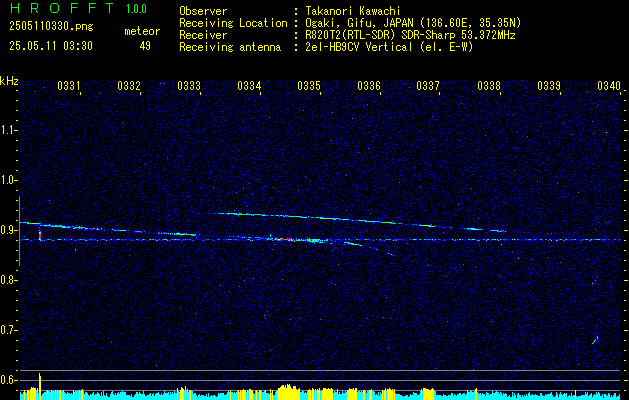This screenshot has width=629, height=400.
Task: Click time marker 0339
Action: click(549, 85)
